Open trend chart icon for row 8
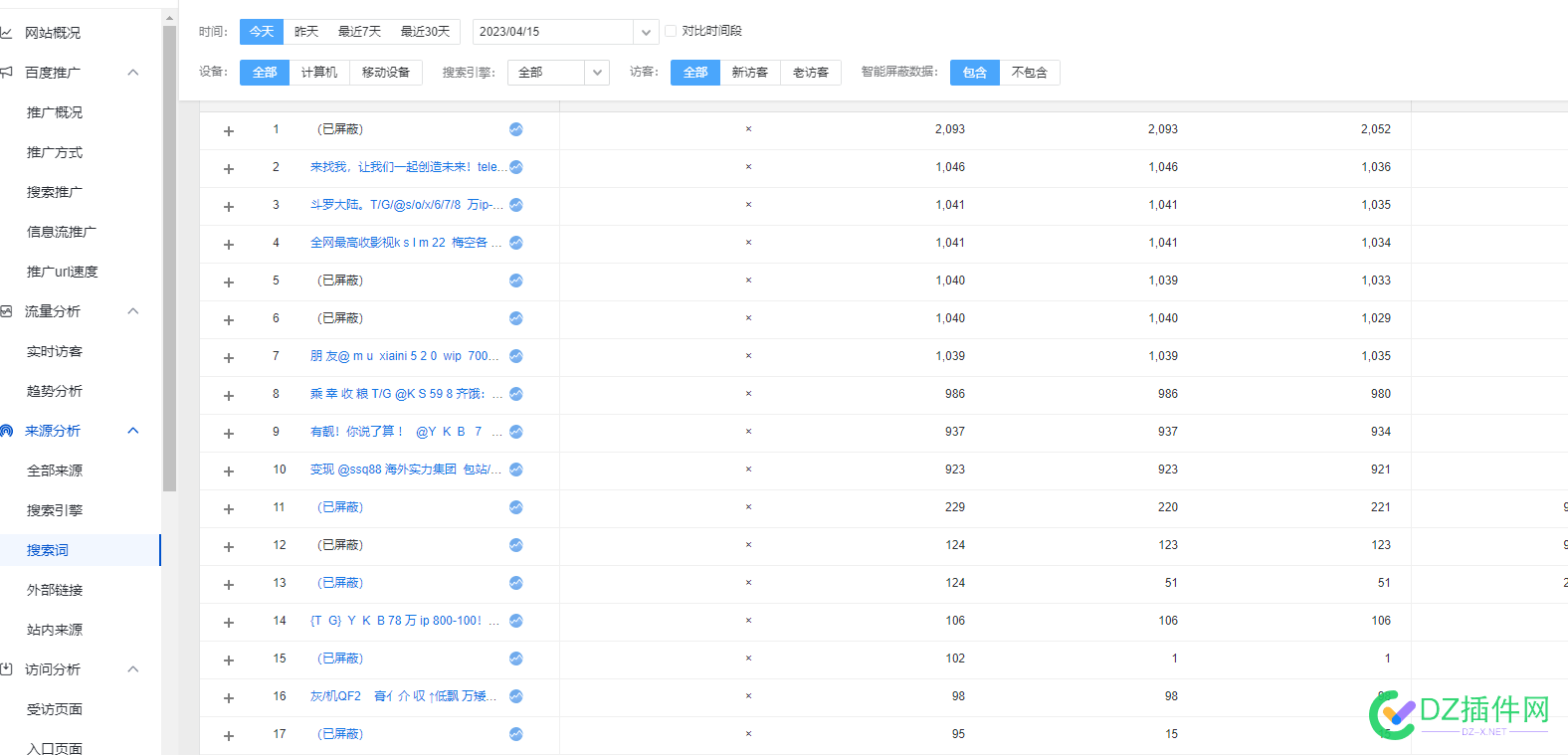This screenshot has width=1568, height=755. 516,394
